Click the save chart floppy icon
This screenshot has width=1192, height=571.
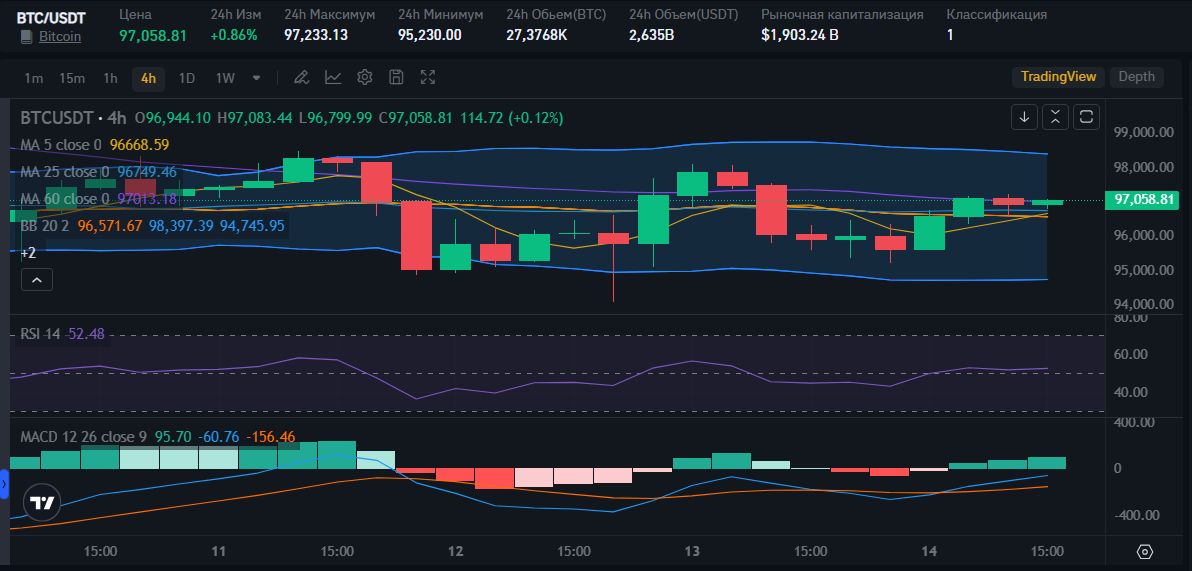396,77
